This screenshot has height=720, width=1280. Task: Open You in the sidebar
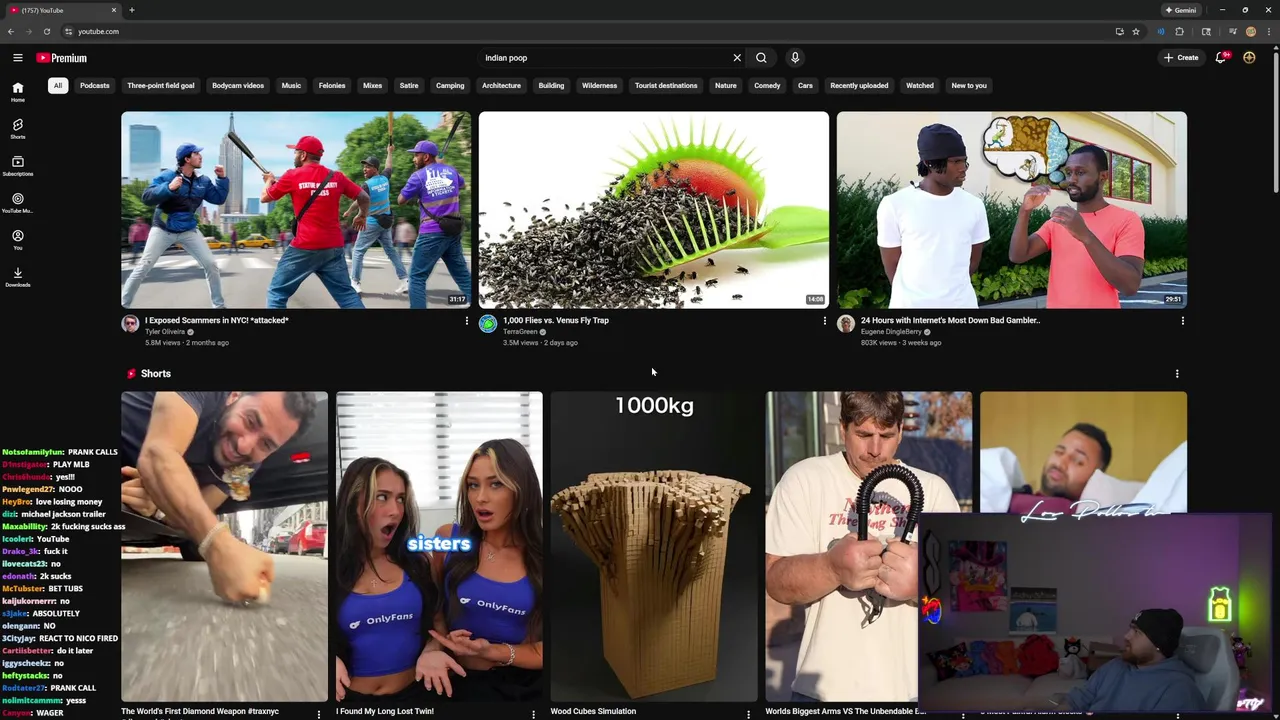[17, 240]
